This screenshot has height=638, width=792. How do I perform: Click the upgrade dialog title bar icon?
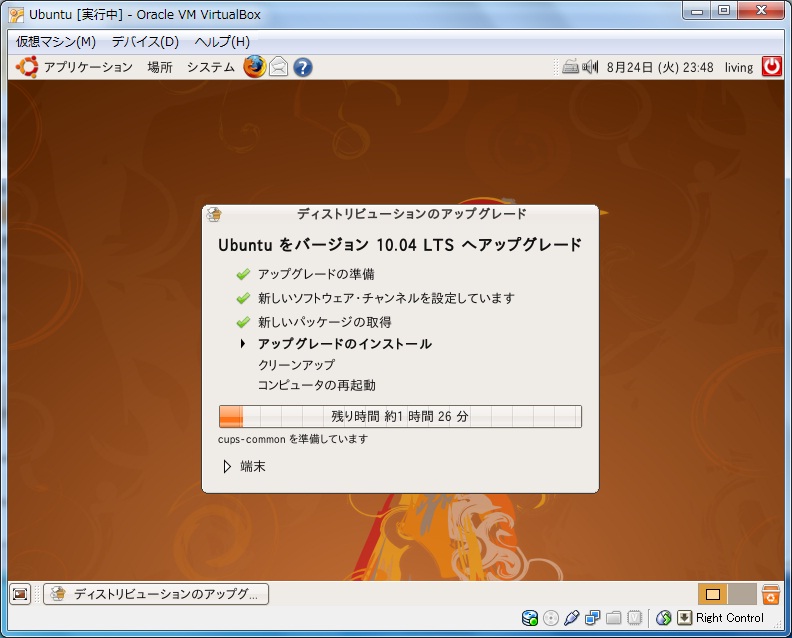click(214, 214)
